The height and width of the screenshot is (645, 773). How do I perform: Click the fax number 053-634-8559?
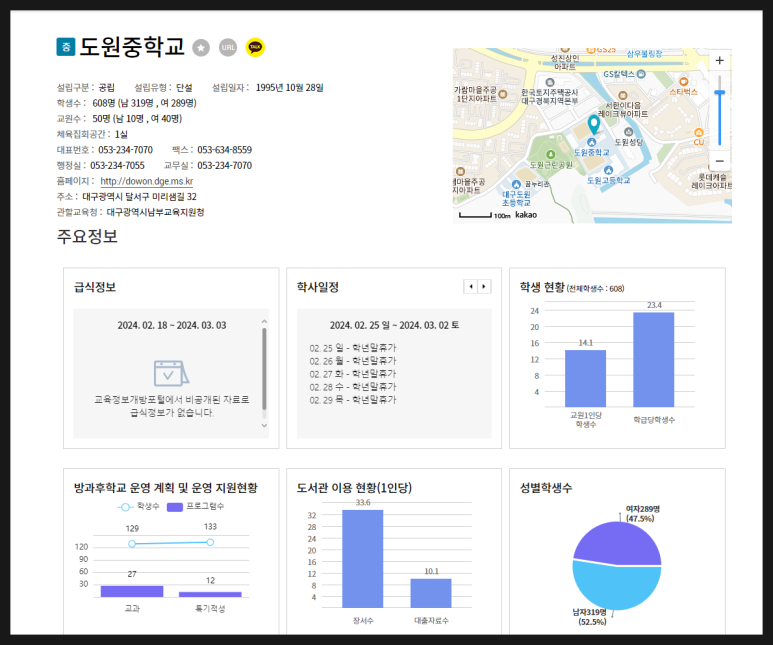pyautogui.click(x=224, y=150)
